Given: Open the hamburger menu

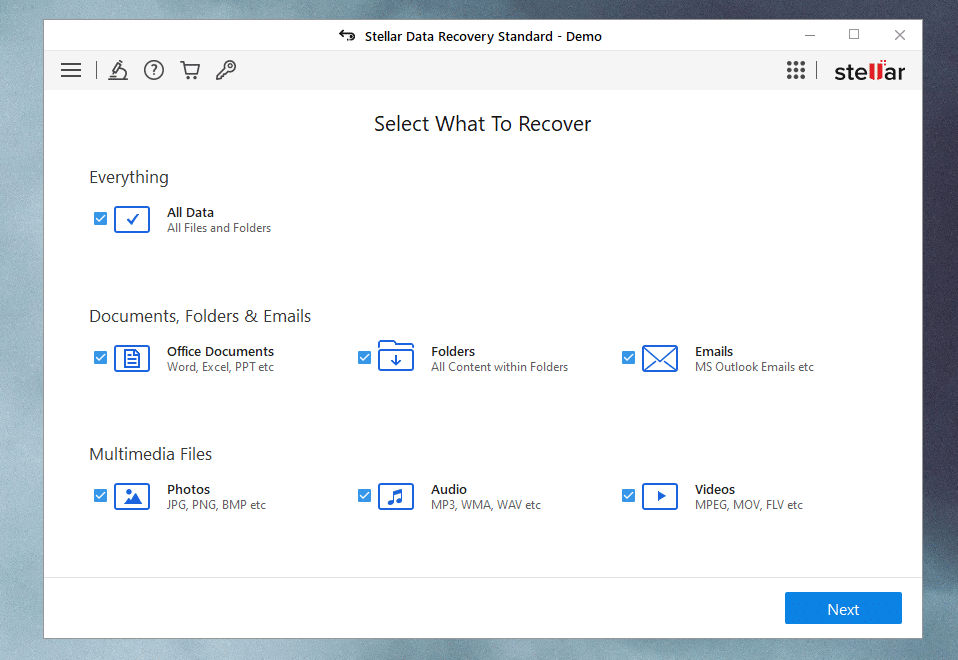Looking at the screenshot, I should point(70,70).
